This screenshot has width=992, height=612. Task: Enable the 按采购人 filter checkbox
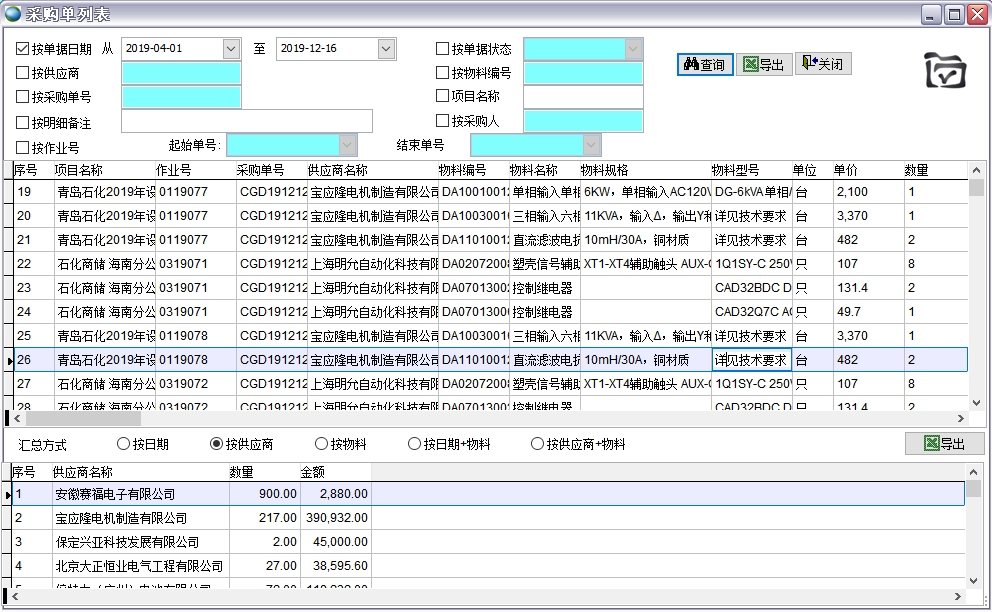pyautogui.click(x=443, y=121)
